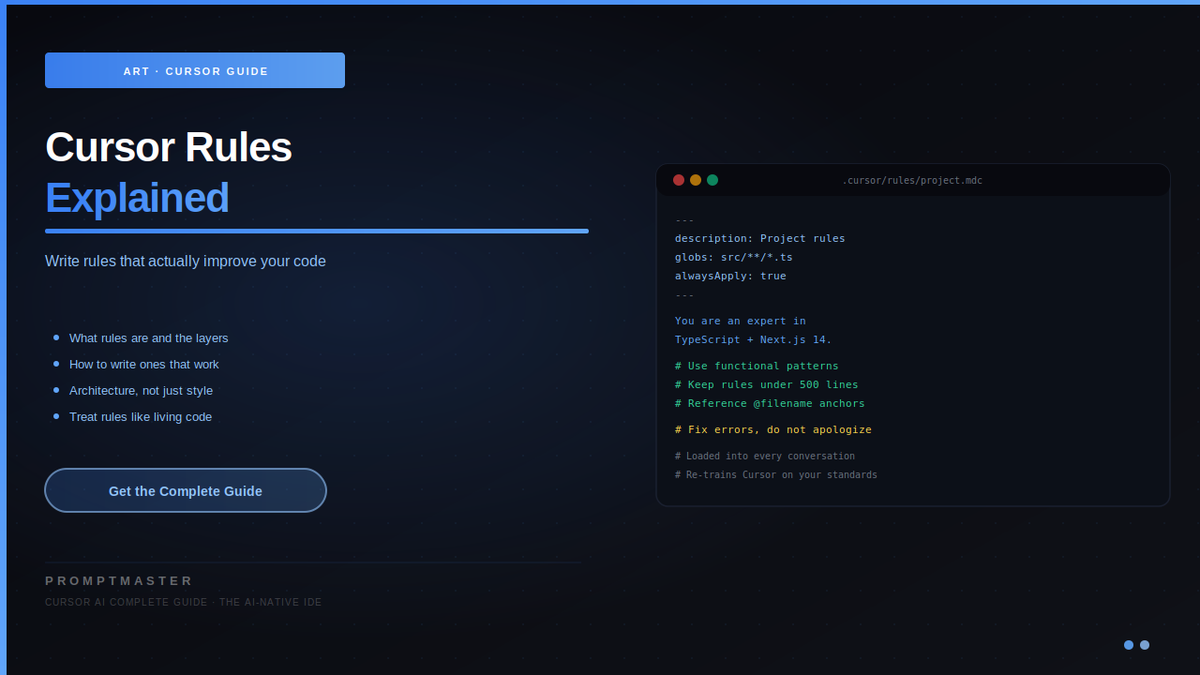Click the green window dot in code panel
Screen dimensions: 1200x675
(x=713, y=180)
